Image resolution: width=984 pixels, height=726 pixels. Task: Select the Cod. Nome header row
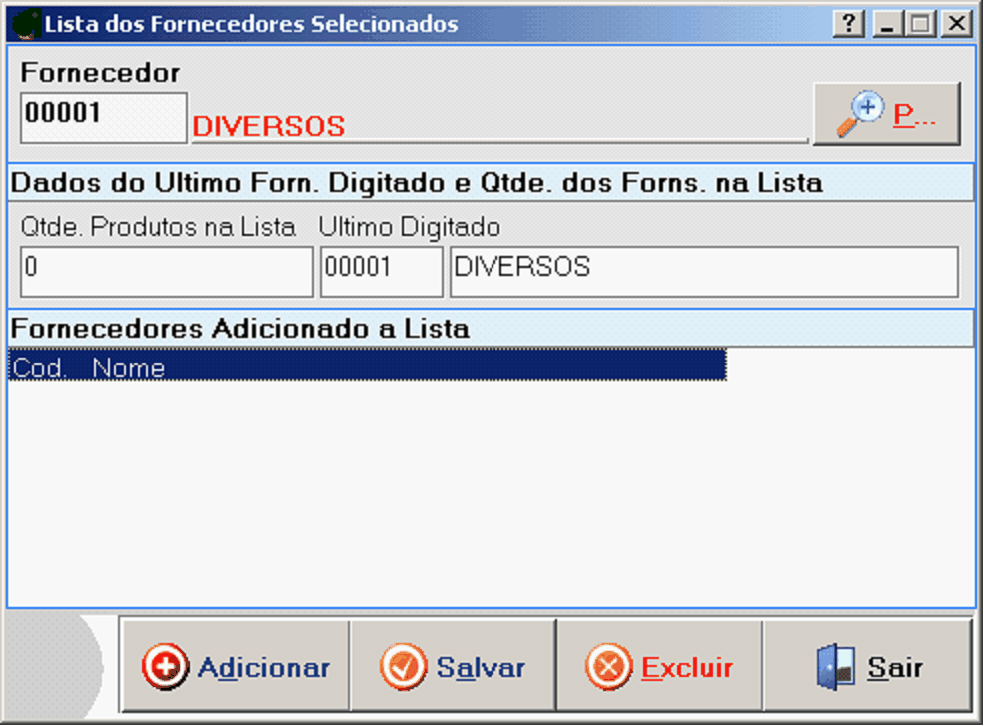(368, 365)
